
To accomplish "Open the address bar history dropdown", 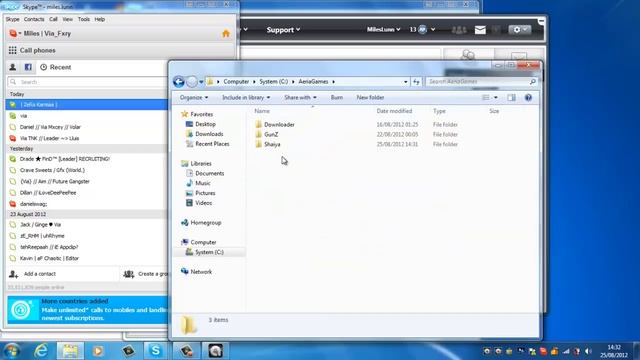I will pyautogui.click(x=405, y=82).
